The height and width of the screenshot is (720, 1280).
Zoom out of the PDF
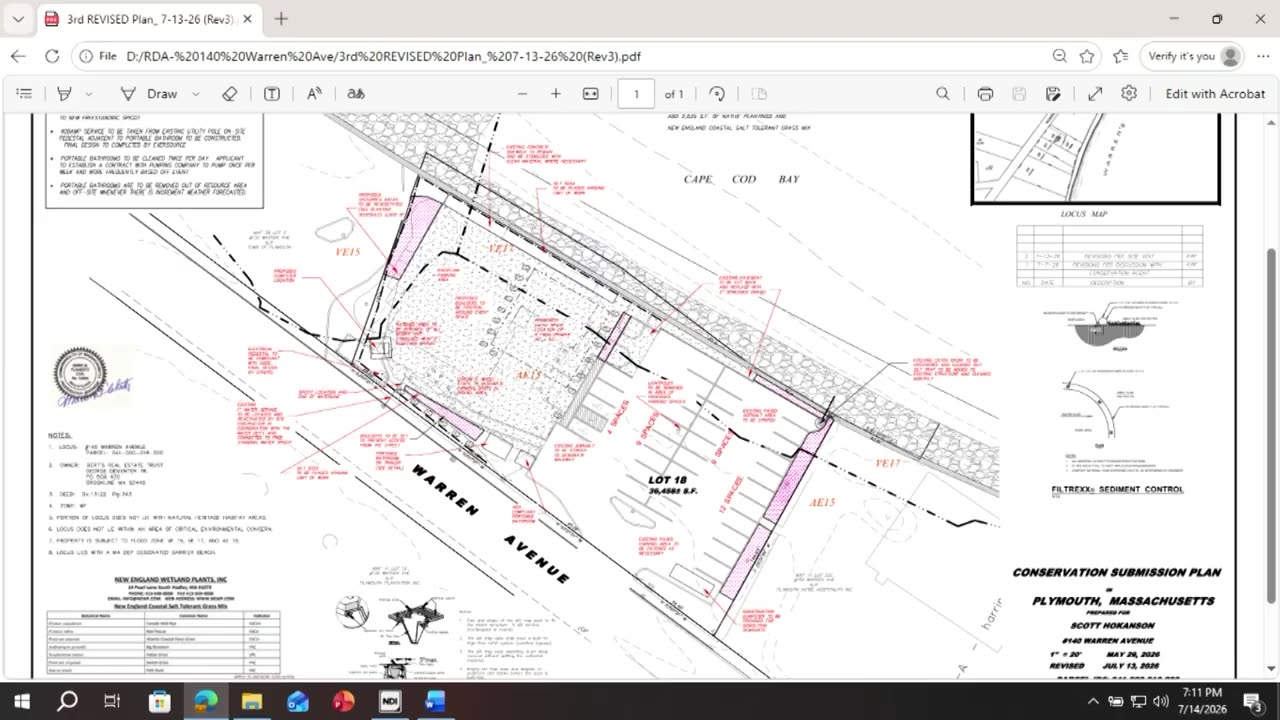coord(522,94)
